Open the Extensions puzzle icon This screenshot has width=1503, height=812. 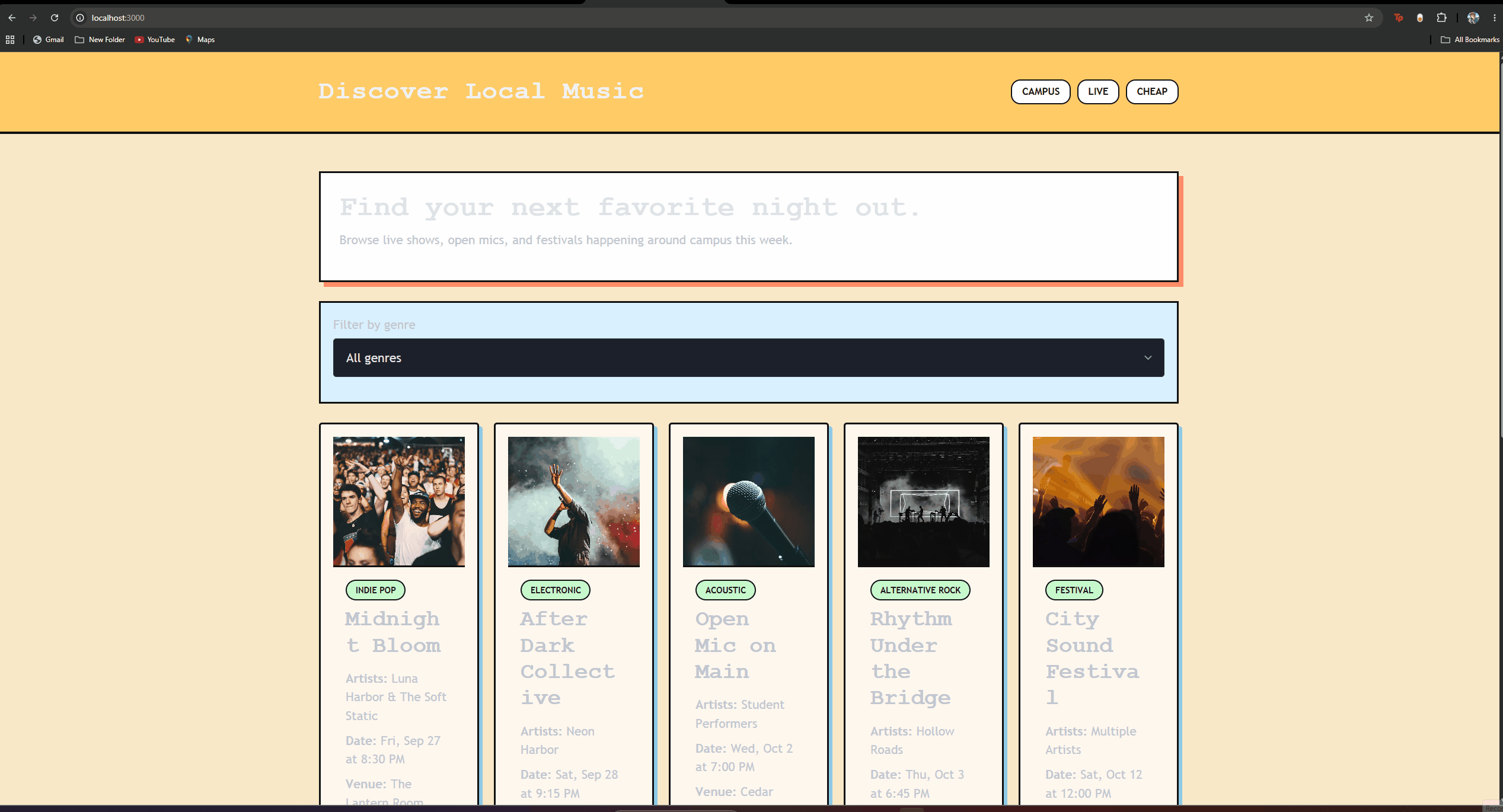pyautogui.click(x=1441, y=18)
